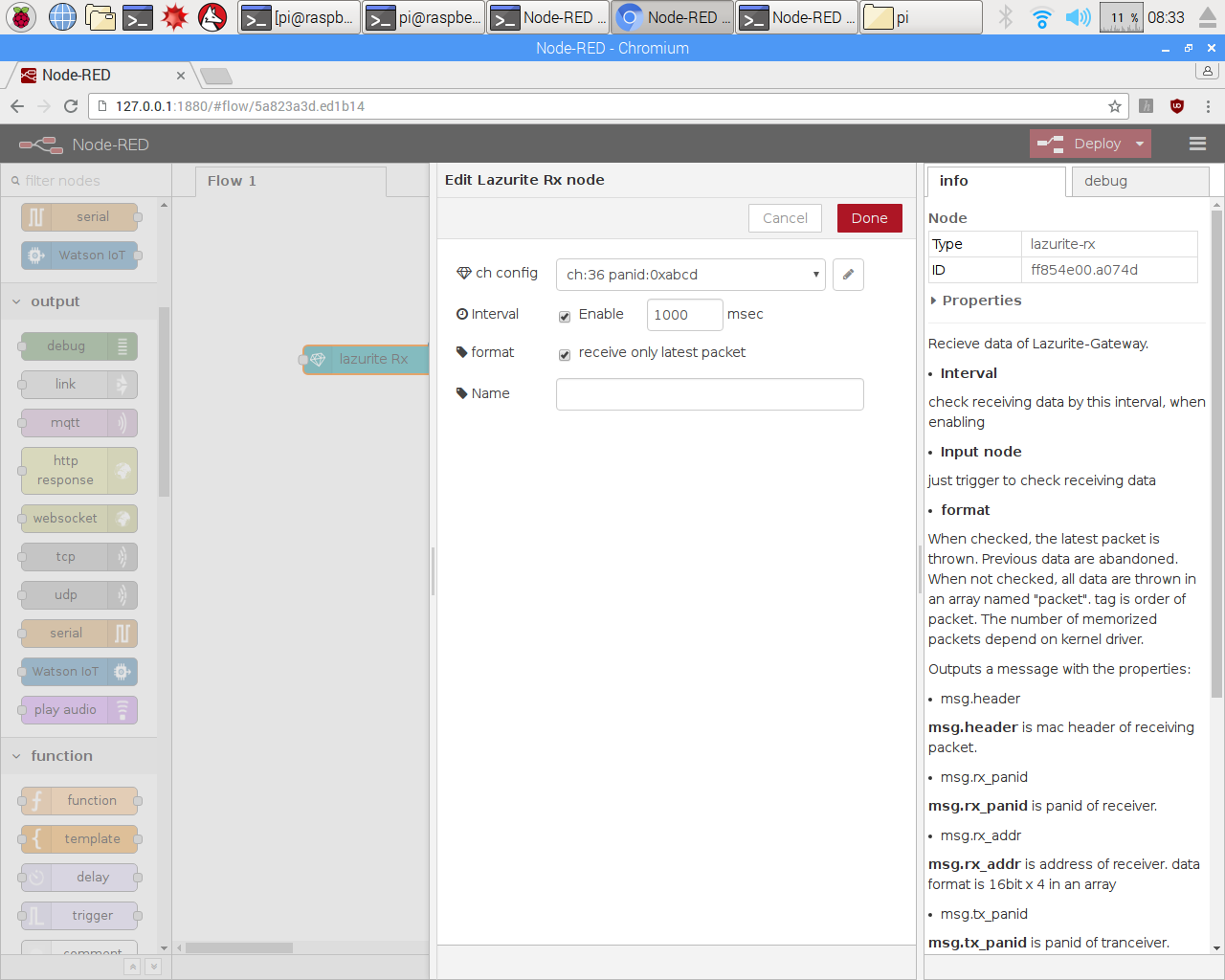Viewport: 1225px width, 980px height.
Task: Click the volume speaker icon
Action: tap(1078, 16)
